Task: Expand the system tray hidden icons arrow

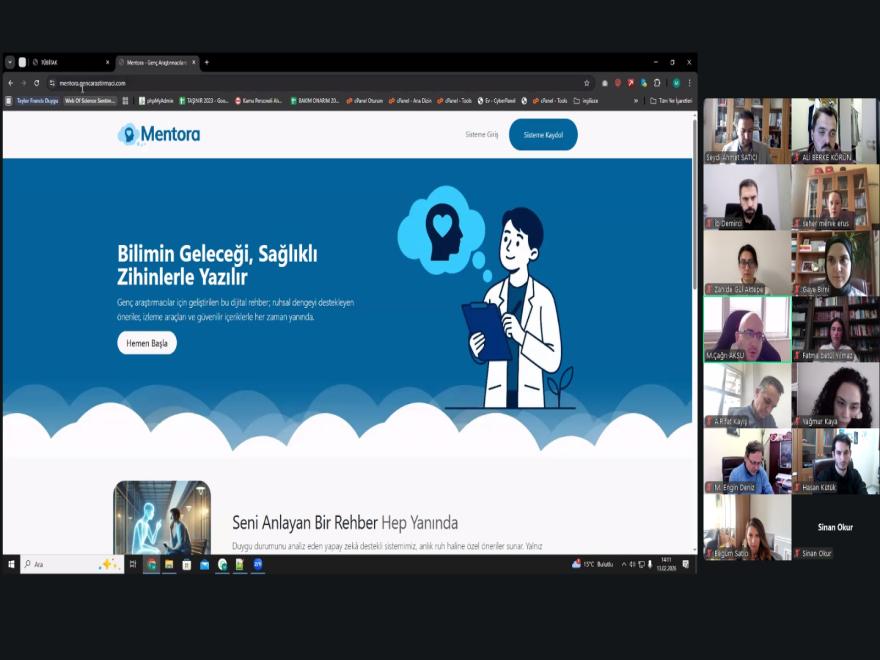Action: 623,564
